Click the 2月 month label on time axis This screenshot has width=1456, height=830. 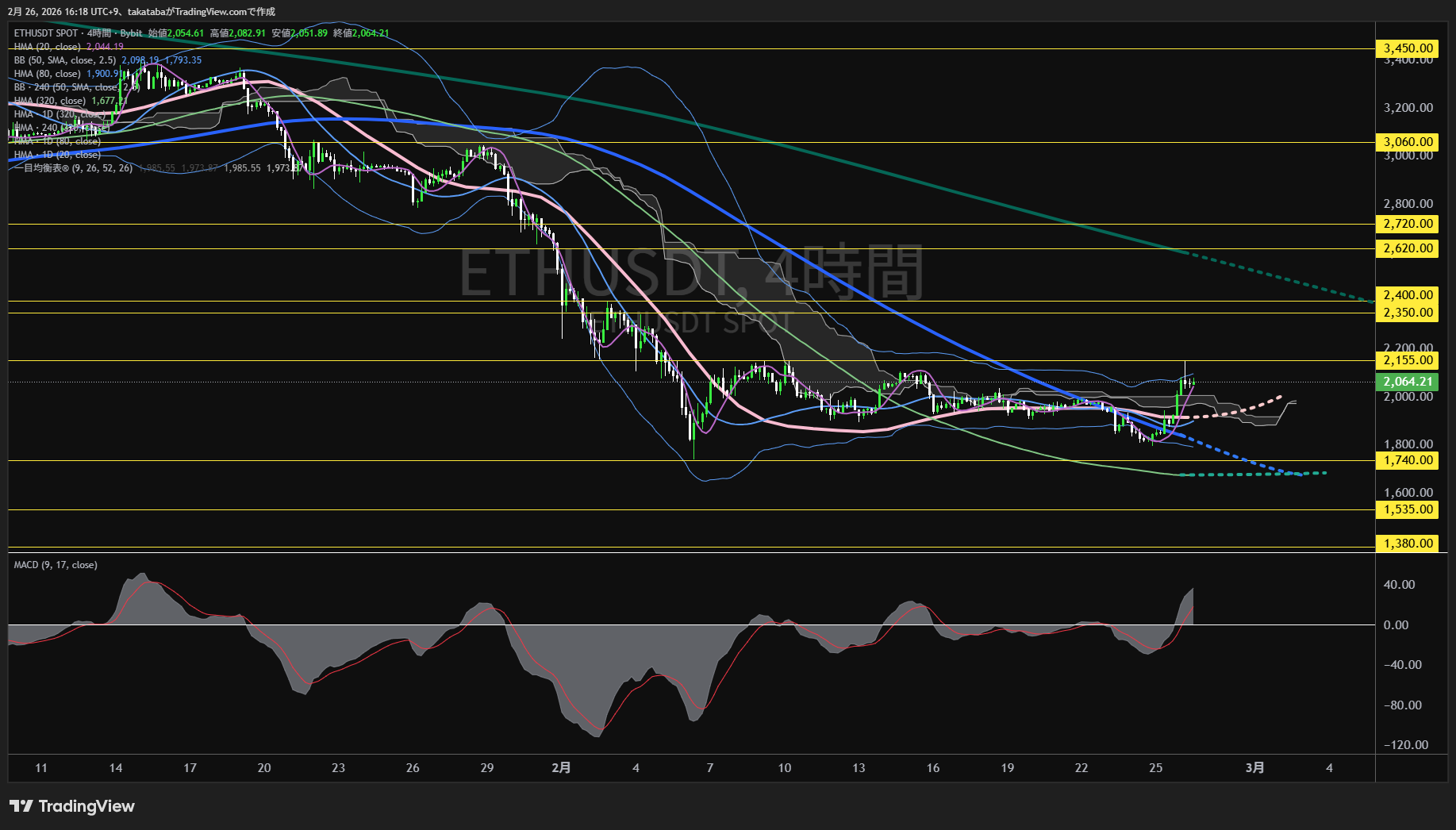561,767
